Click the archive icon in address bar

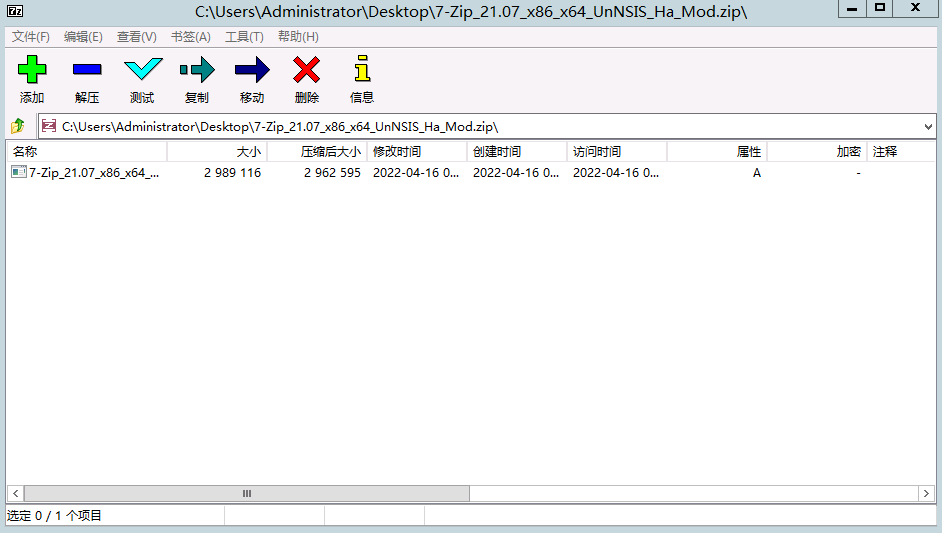[x=49, y=126]
